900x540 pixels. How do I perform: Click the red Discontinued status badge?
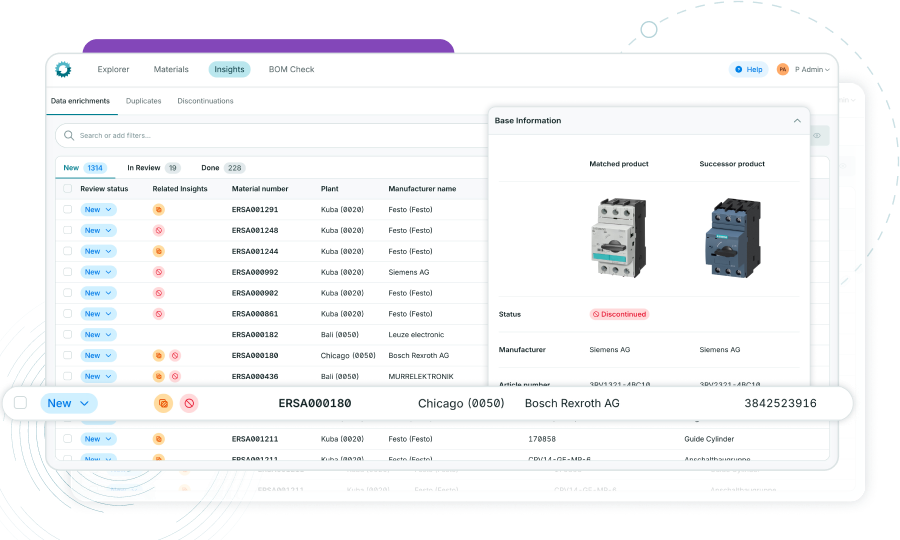pyautogui.click(x=619, y=314)
